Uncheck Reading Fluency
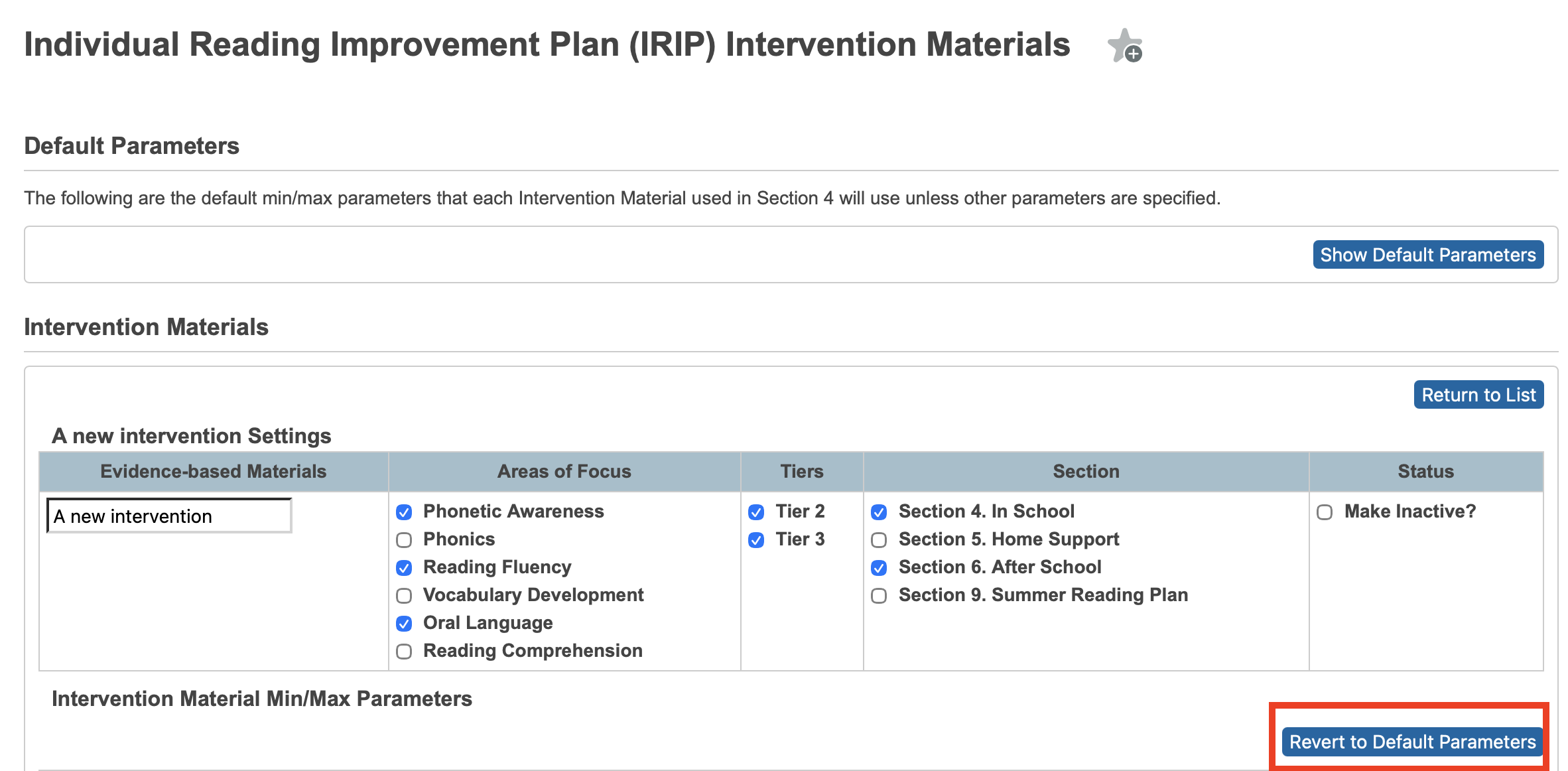The image size is (1568, 771). pyautogui.click(x=405, y=567)
